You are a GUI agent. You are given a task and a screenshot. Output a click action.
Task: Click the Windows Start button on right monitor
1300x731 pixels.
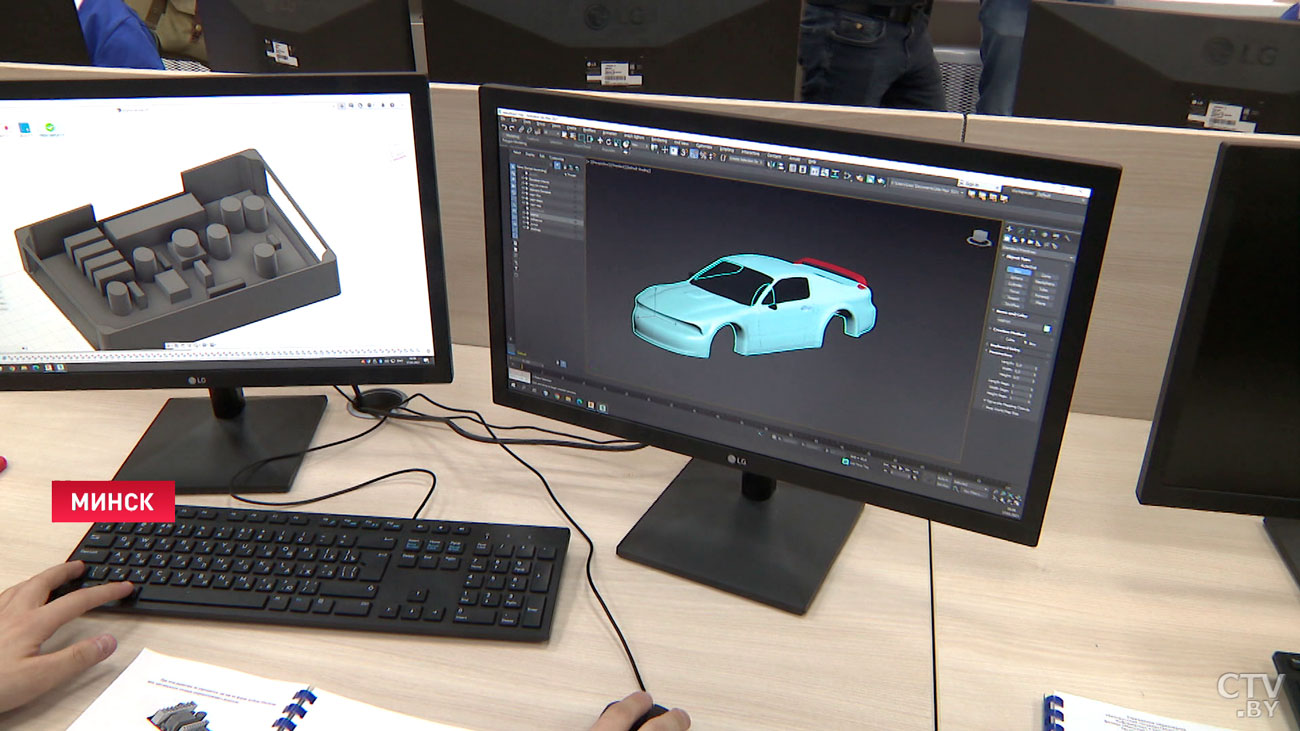513,385
